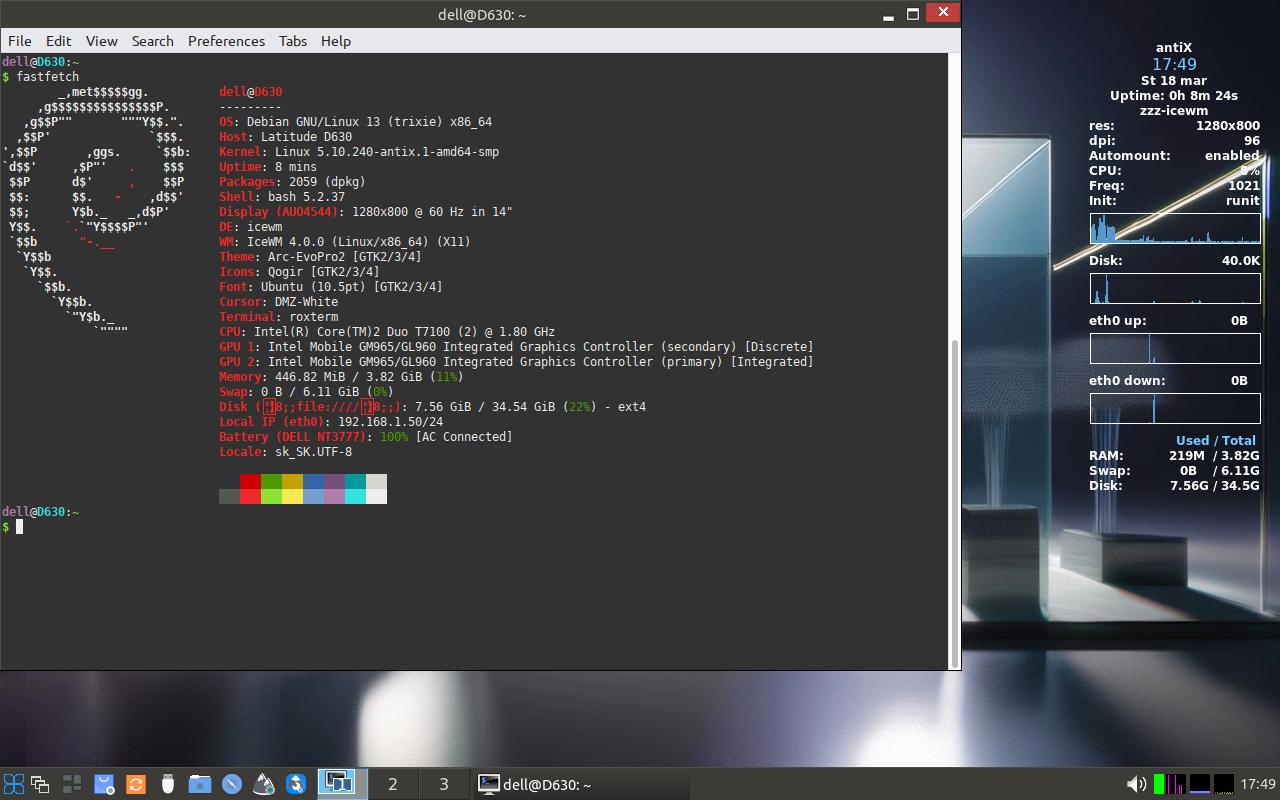Open the Search menu
Viewport: 1280px width, 800px height.
click(152, 41)
